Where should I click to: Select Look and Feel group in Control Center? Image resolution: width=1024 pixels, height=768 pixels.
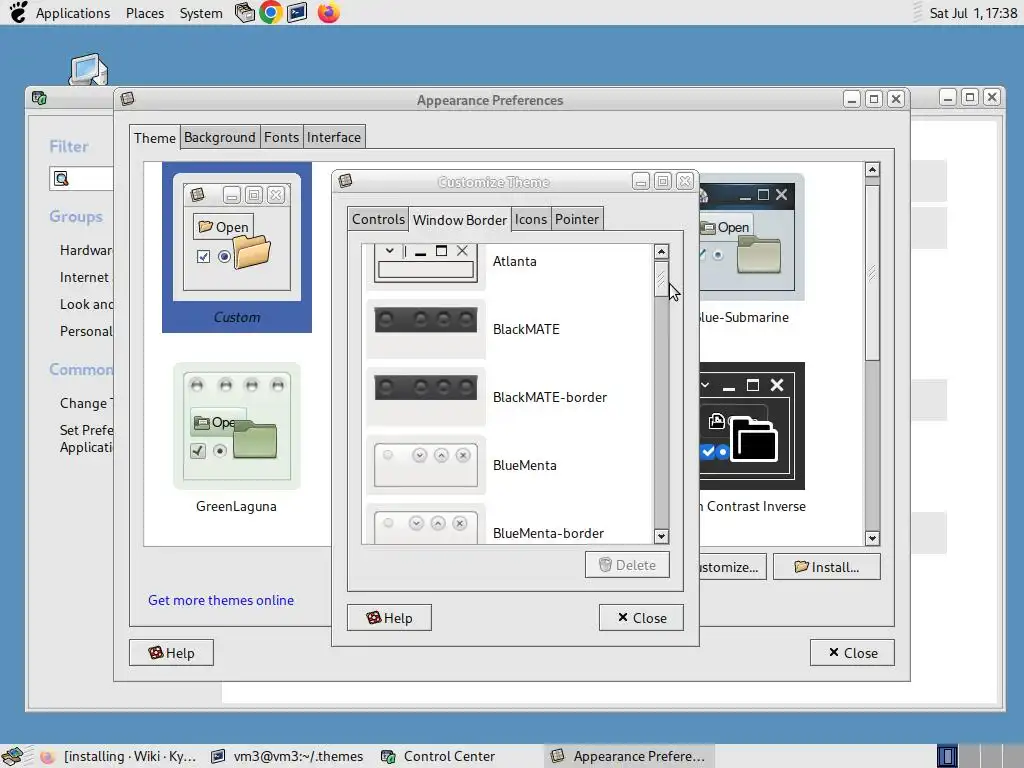point(86,304)
